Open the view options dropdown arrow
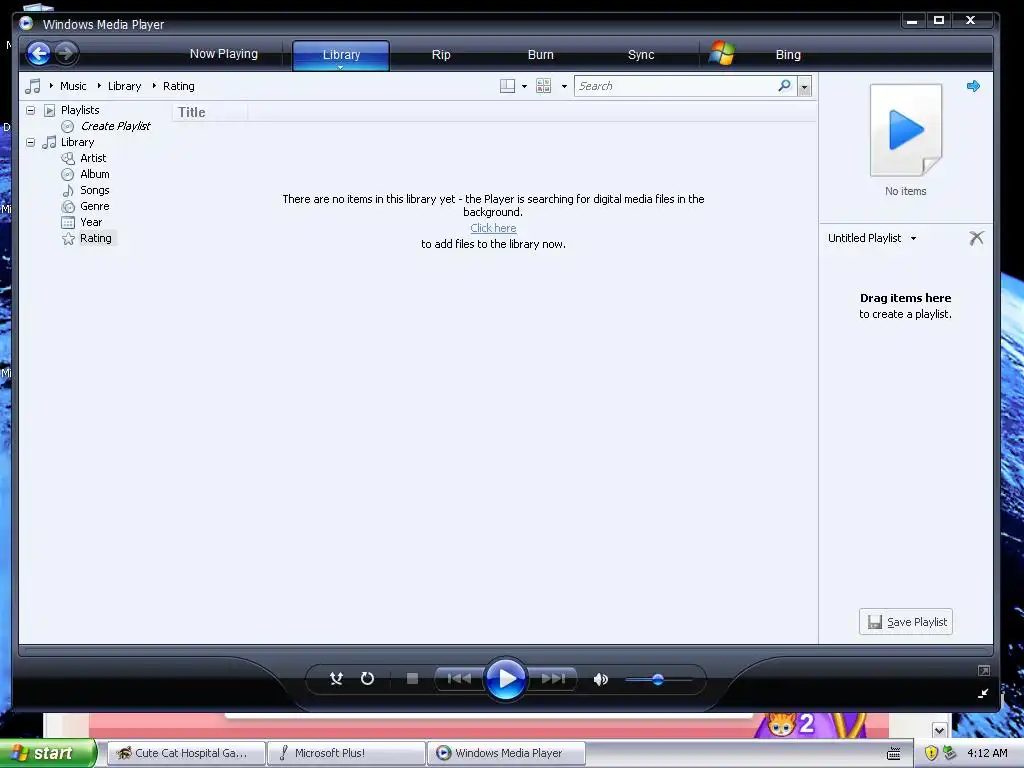 (x=564, y=86)
